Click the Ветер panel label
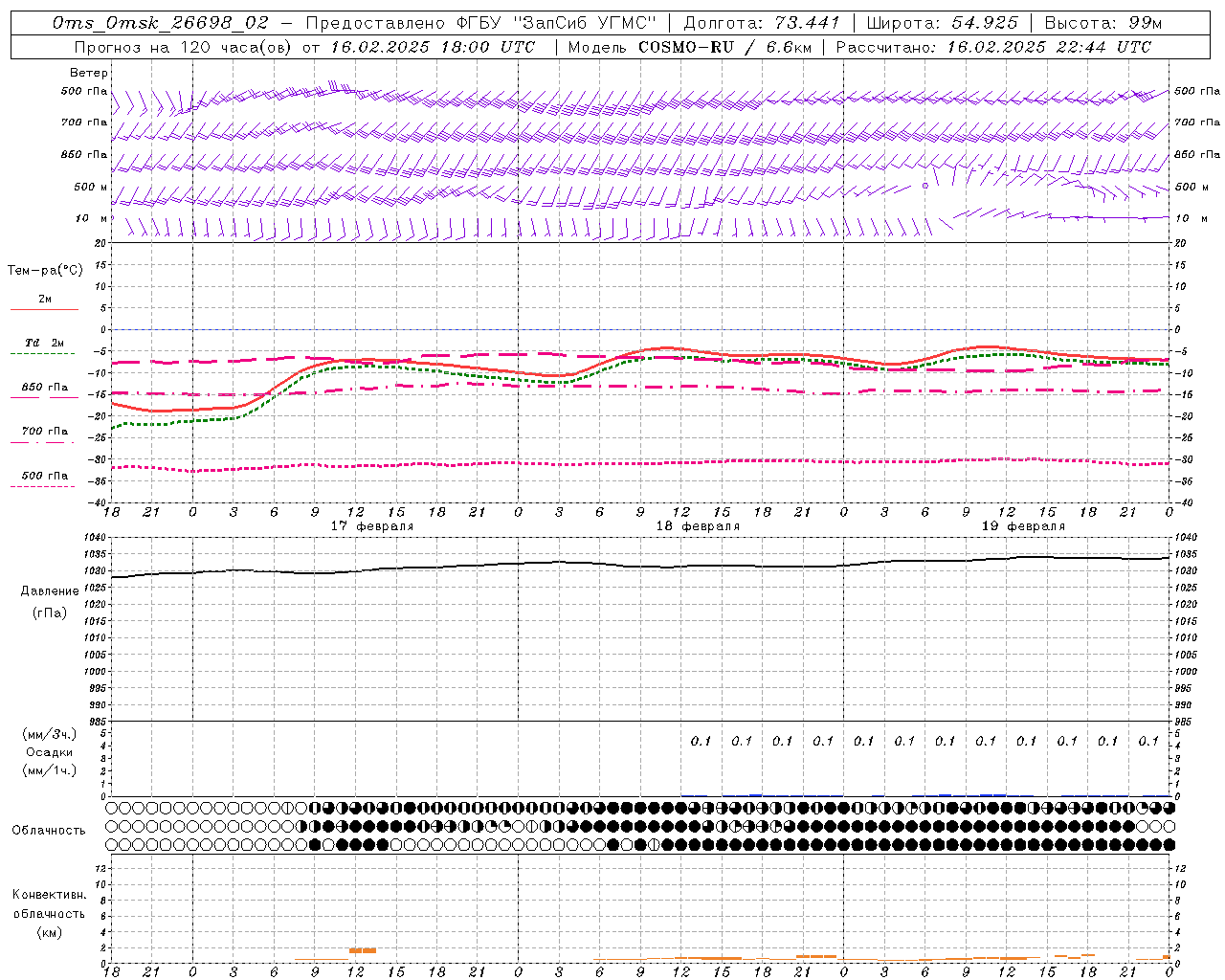The width and height of the screenshot is (1225, 980). click(x=89, y=73)
